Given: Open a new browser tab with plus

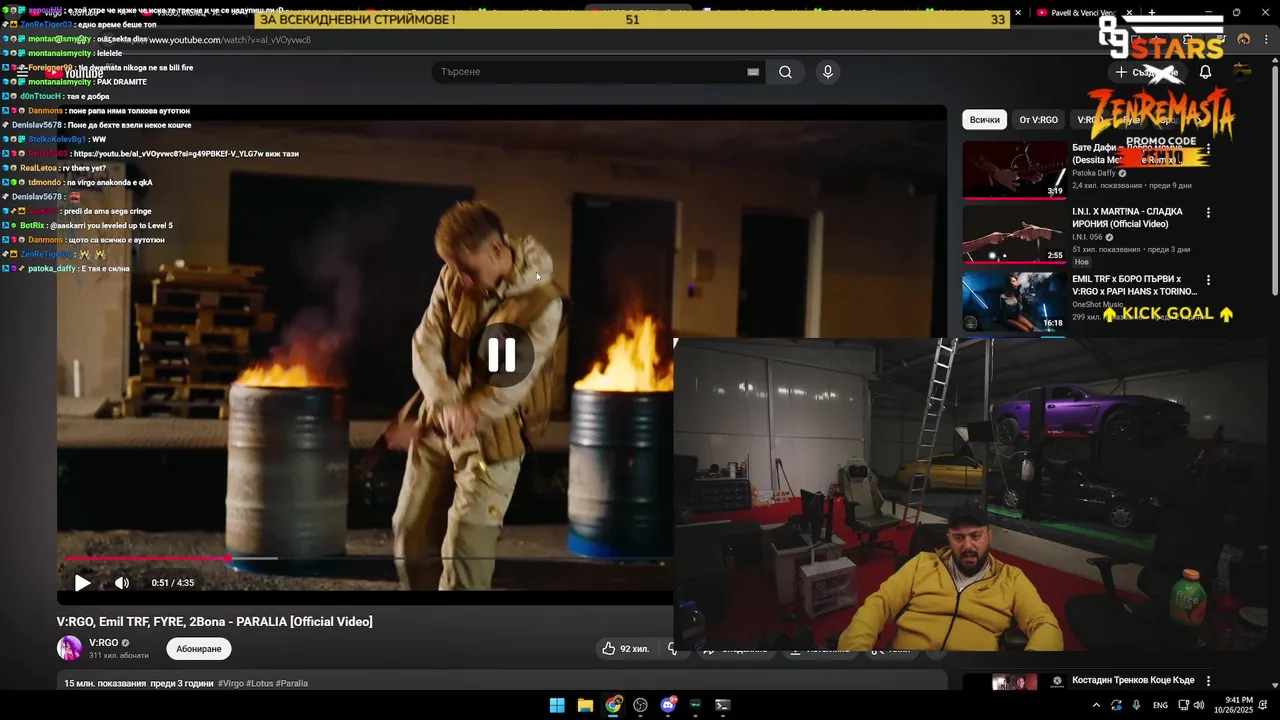Looking at the screenshot, I should pos(1151,13).
